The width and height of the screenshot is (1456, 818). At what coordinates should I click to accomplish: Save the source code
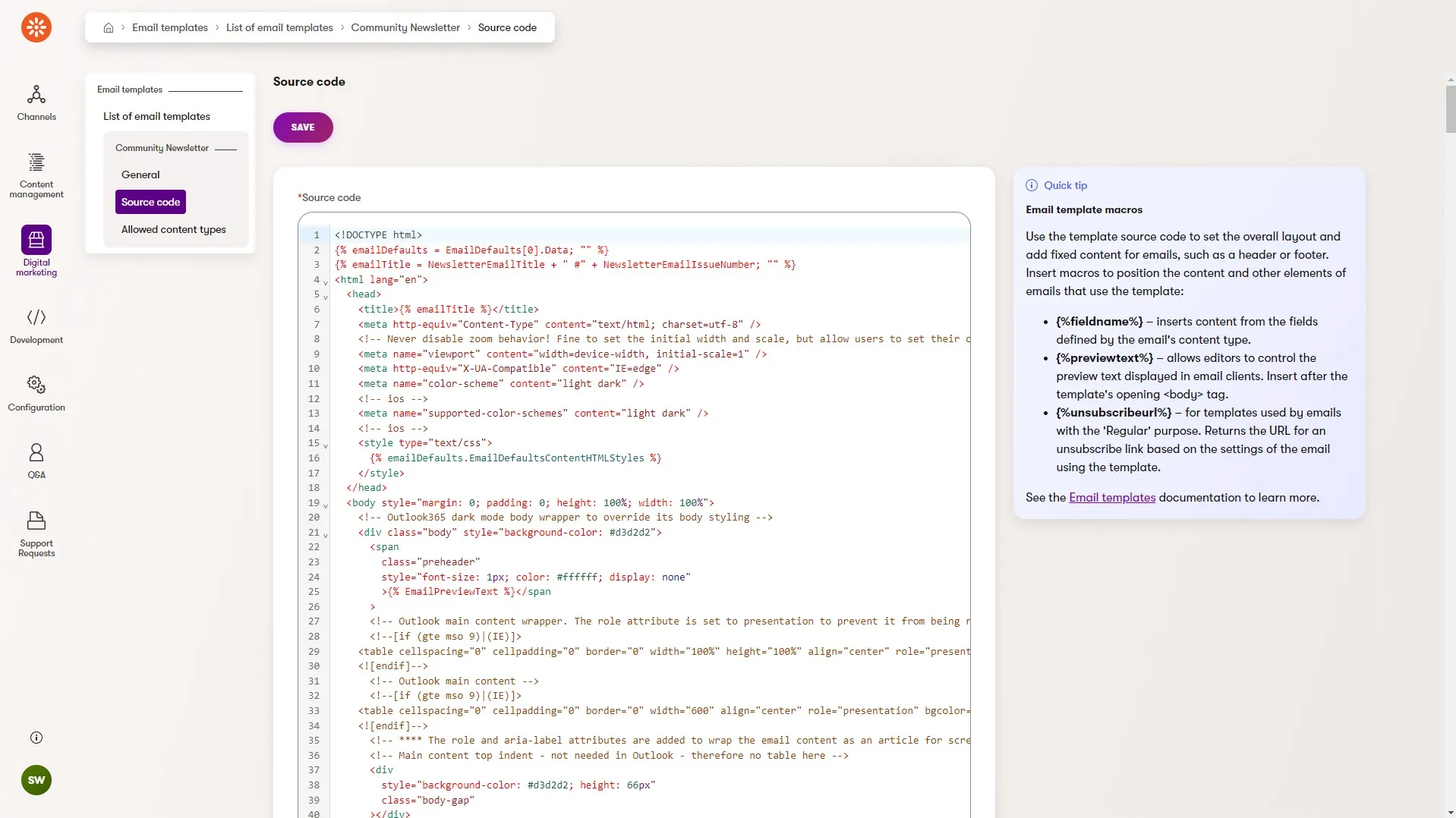click(x=303, y=127)
